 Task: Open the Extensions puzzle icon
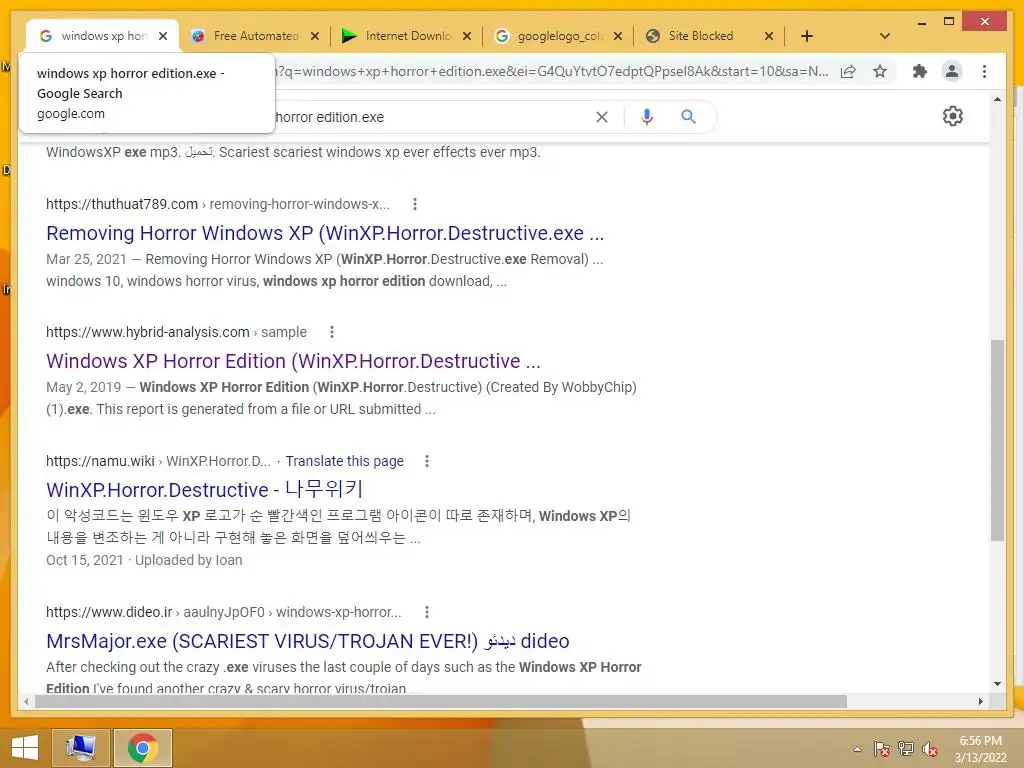coord(920,71)
